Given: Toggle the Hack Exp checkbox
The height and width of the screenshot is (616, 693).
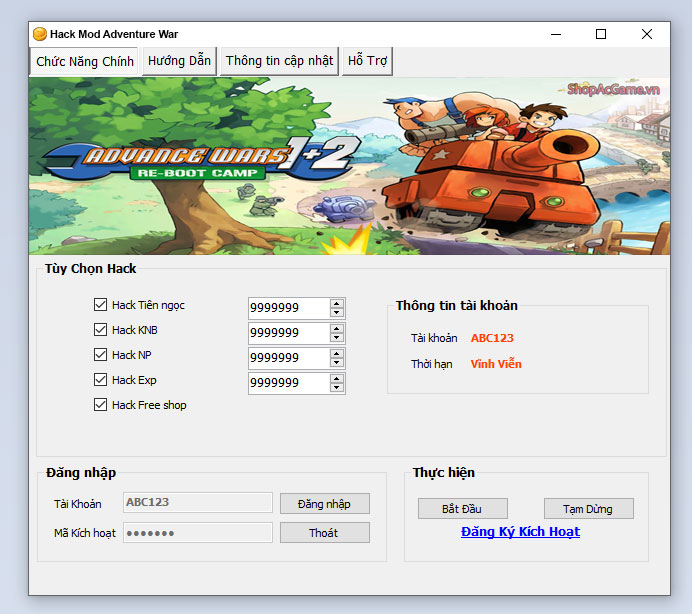Looking at the screenshot, I should coord(100,380).
